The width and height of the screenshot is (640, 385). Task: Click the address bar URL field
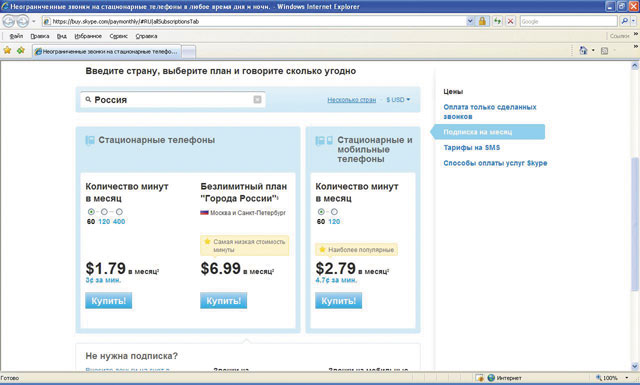tap(253, 21)
